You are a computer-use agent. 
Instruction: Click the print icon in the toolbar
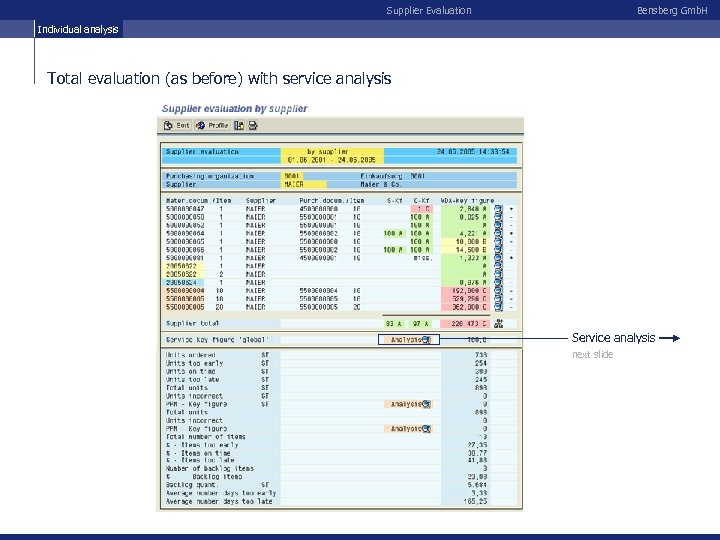pyautogui.click(x=253, y=125)
